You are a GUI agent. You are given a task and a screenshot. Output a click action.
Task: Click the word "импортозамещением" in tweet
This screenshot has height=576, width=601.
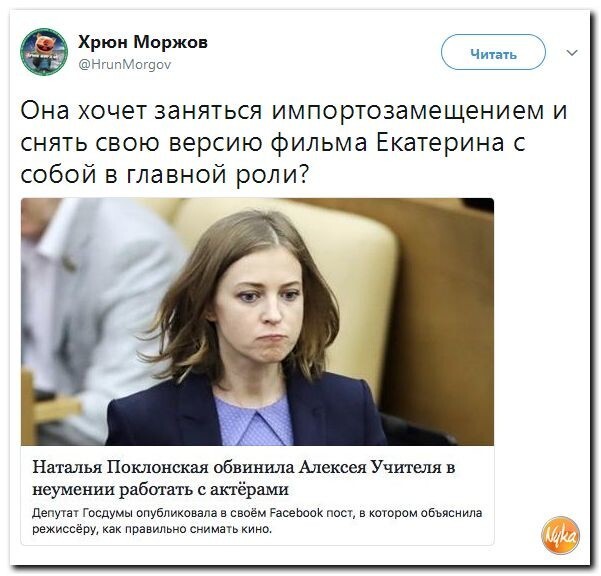tap(408, 112)
